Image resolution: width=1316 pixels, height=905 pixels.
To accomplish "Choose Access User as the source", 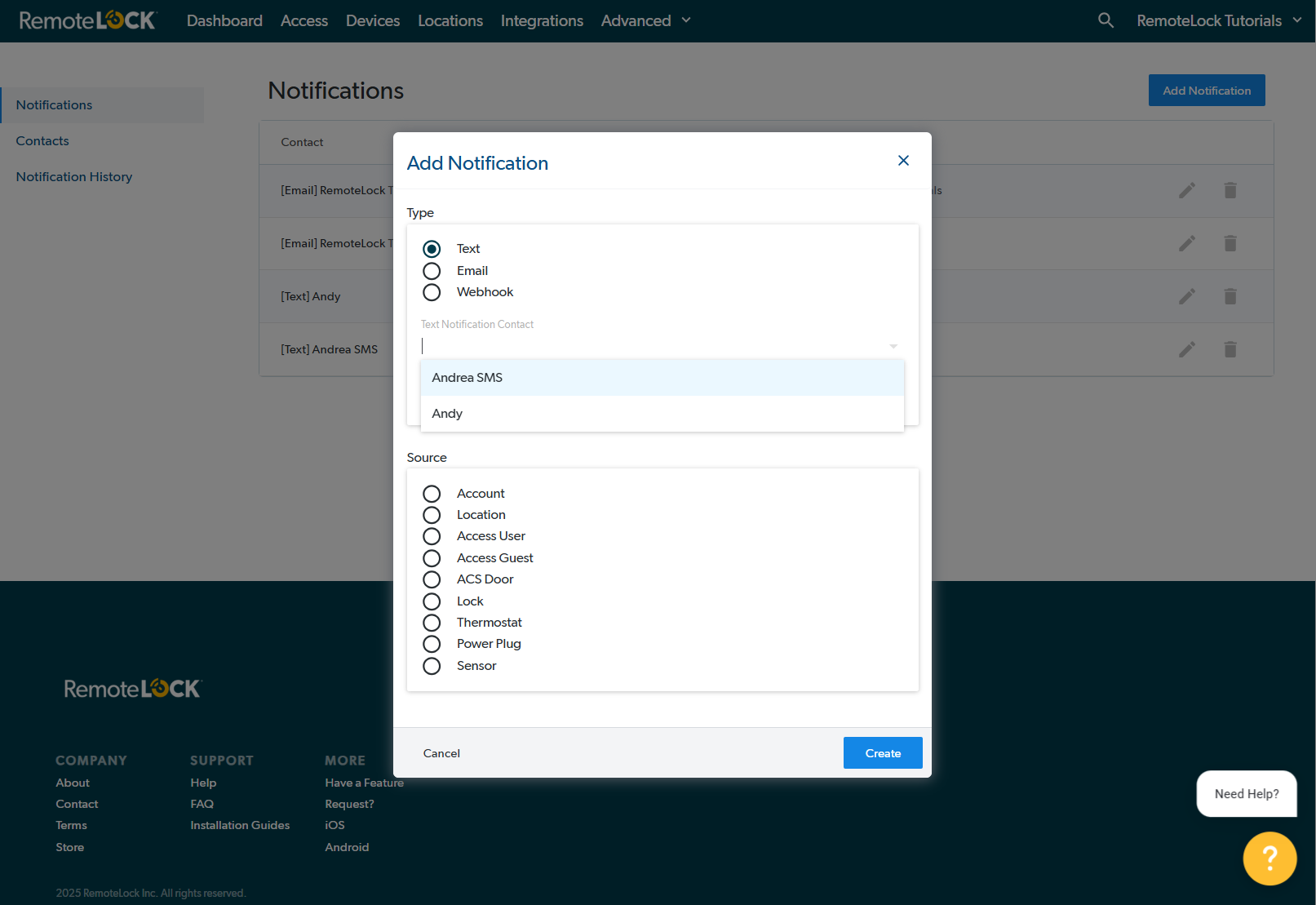I will tap(432, 536).
